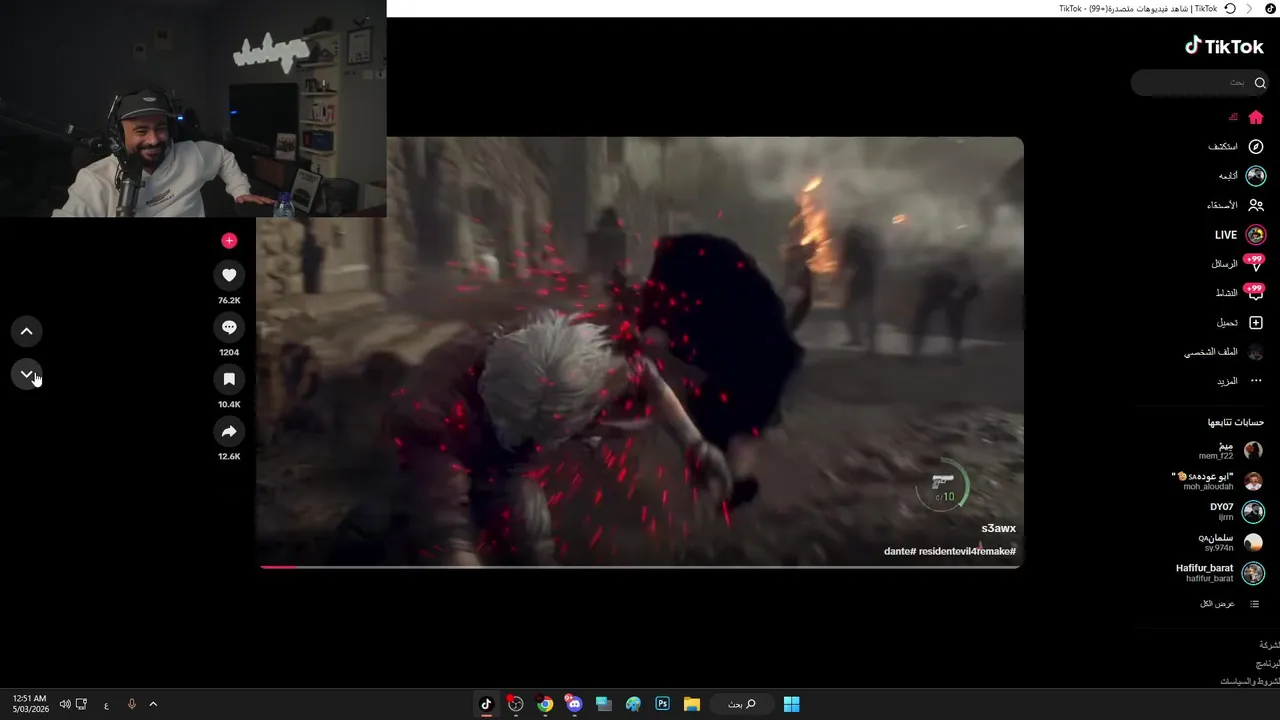Screen dimensions: 1280x720
Task: Open the LIVE avatar icon in sidebar
Action: [1256, 235]
